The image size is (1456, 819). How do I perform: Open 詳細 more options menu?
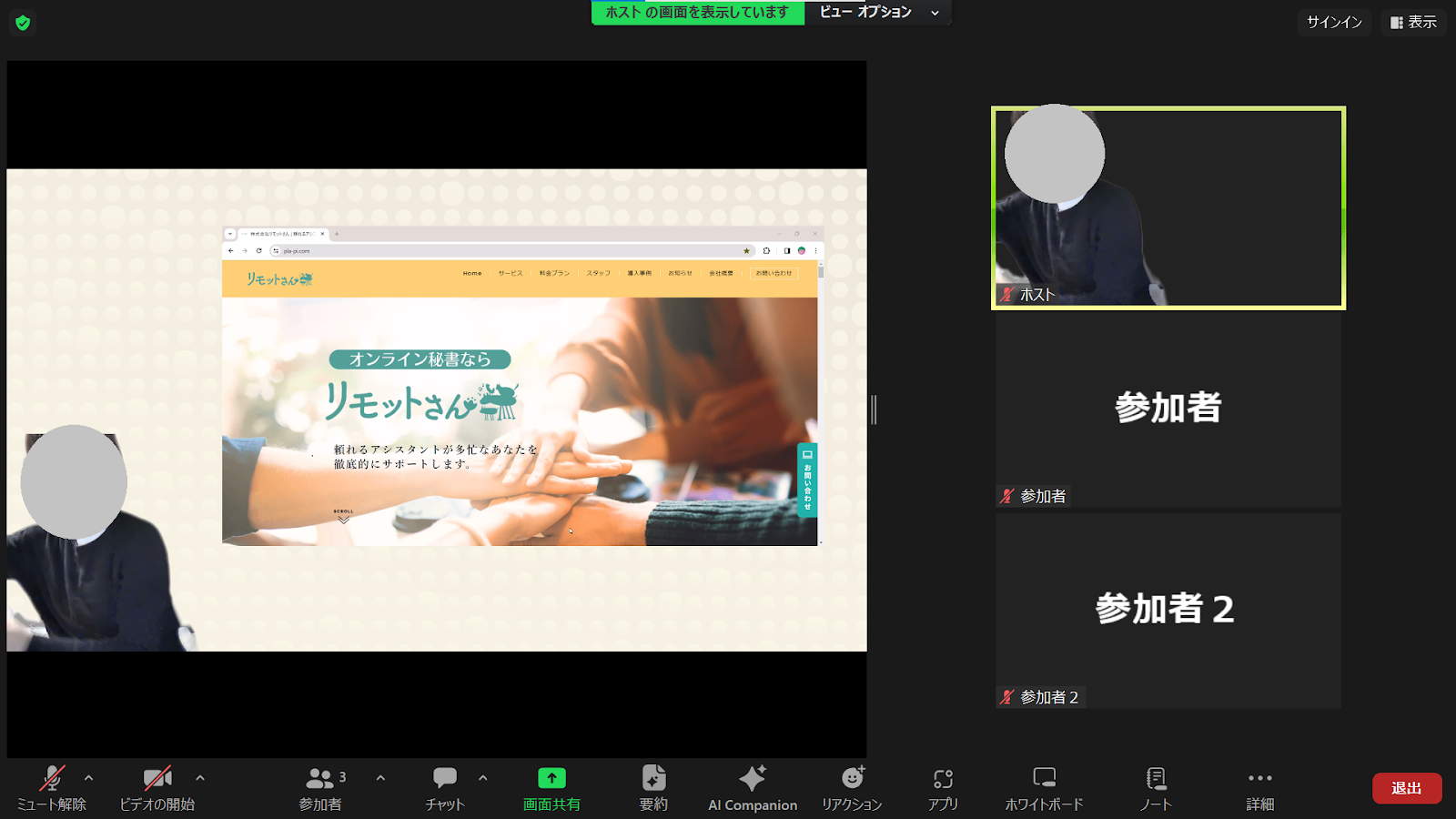(x=1260, y=788)
